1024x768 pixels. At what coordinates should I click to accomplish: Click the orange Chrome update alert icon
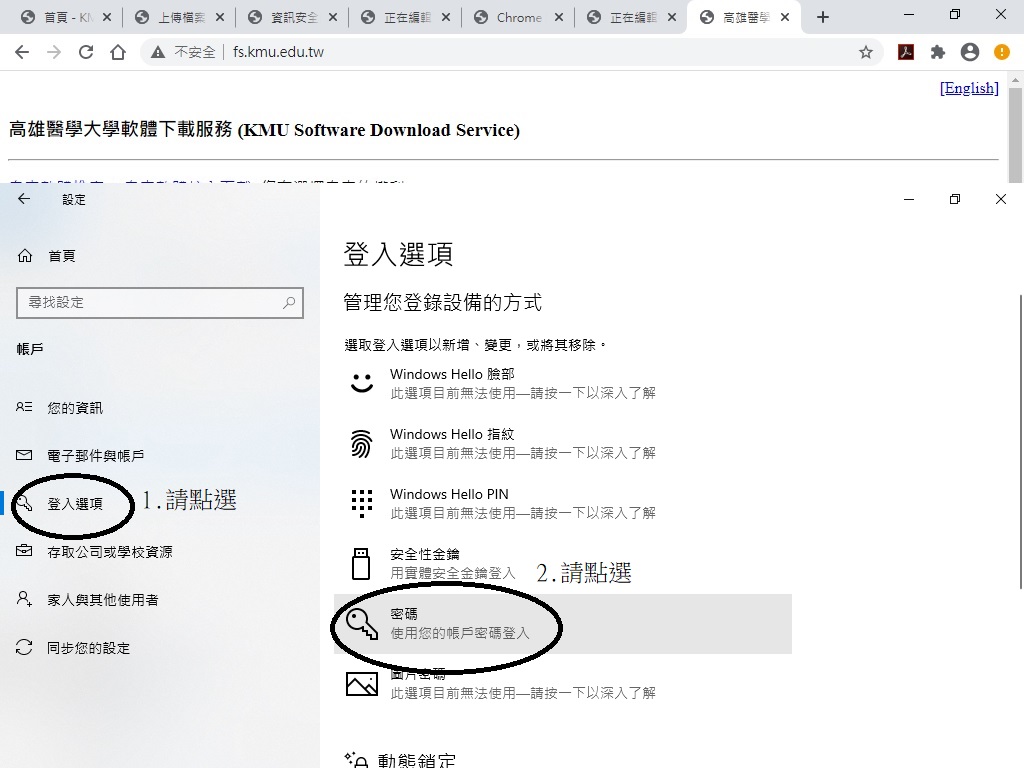(1001, 52)
